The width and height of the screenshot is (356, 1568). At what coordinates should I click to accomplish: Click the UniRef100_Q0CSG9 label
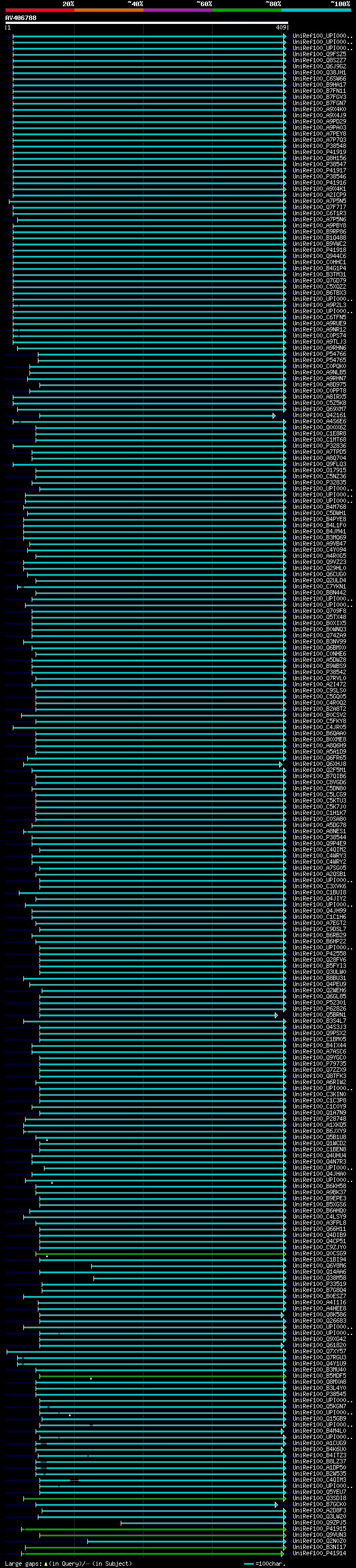point(319,1253)
